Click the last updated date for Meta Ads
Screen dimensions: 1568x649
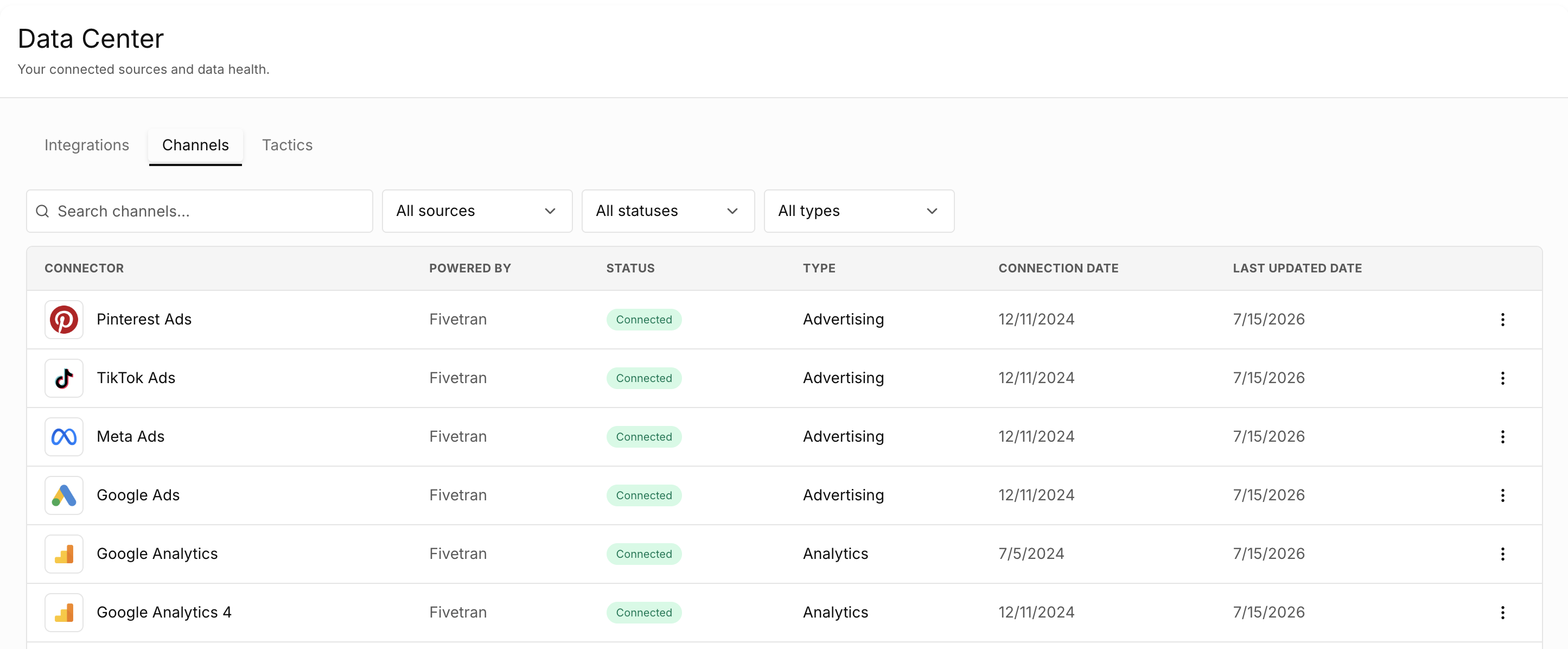[x=1269, y=436]
